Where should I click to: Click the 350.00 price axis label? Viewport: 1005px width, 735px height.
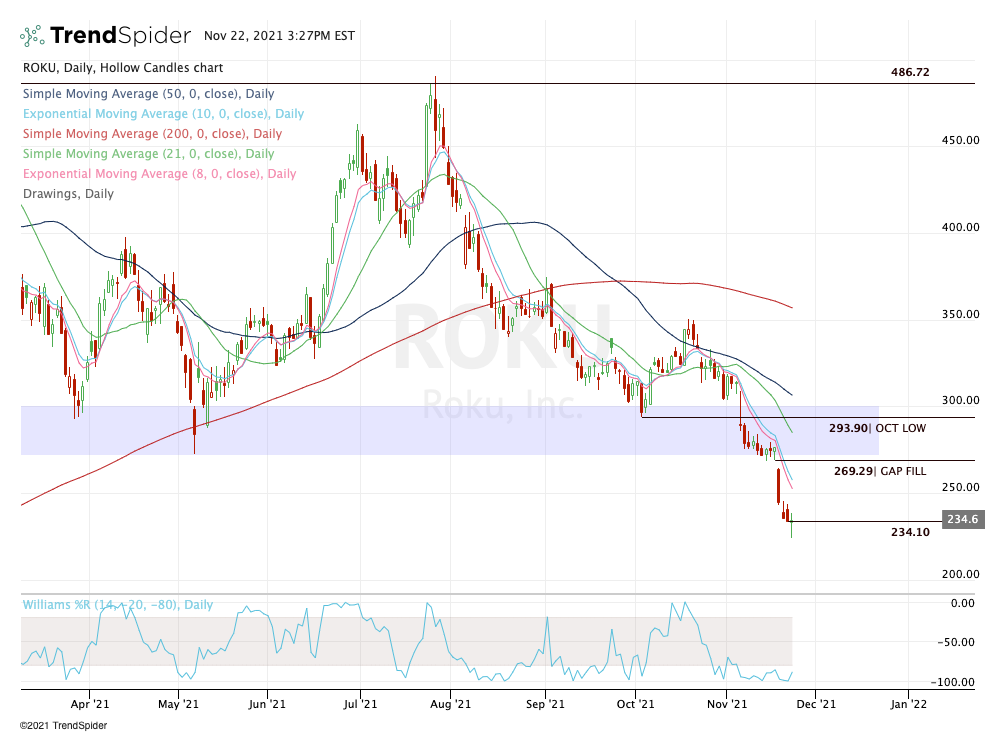[x=960, y=314]
